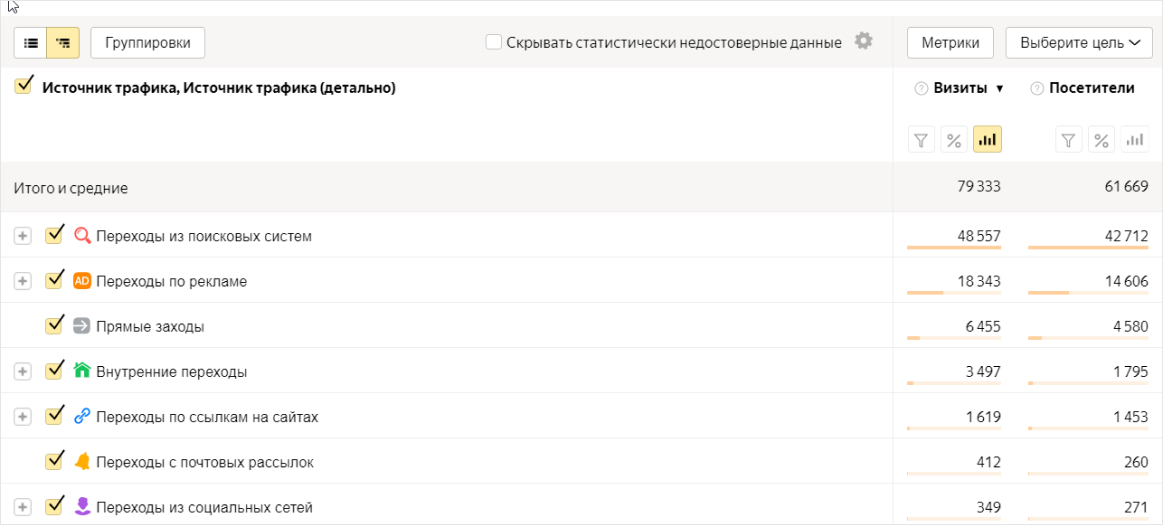The height and width of the screenshot is (525, 1163).
Task: Sort by the Визиты column header
Action: click(960, 88)
